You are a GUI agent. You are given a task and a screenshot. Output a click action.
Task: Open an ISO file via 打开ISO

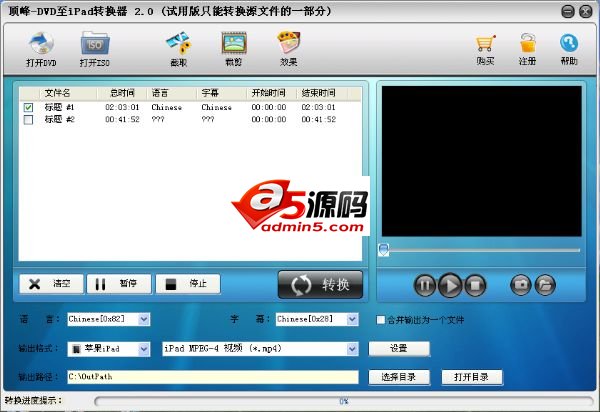pyautogui.click(x=95, y=50)
